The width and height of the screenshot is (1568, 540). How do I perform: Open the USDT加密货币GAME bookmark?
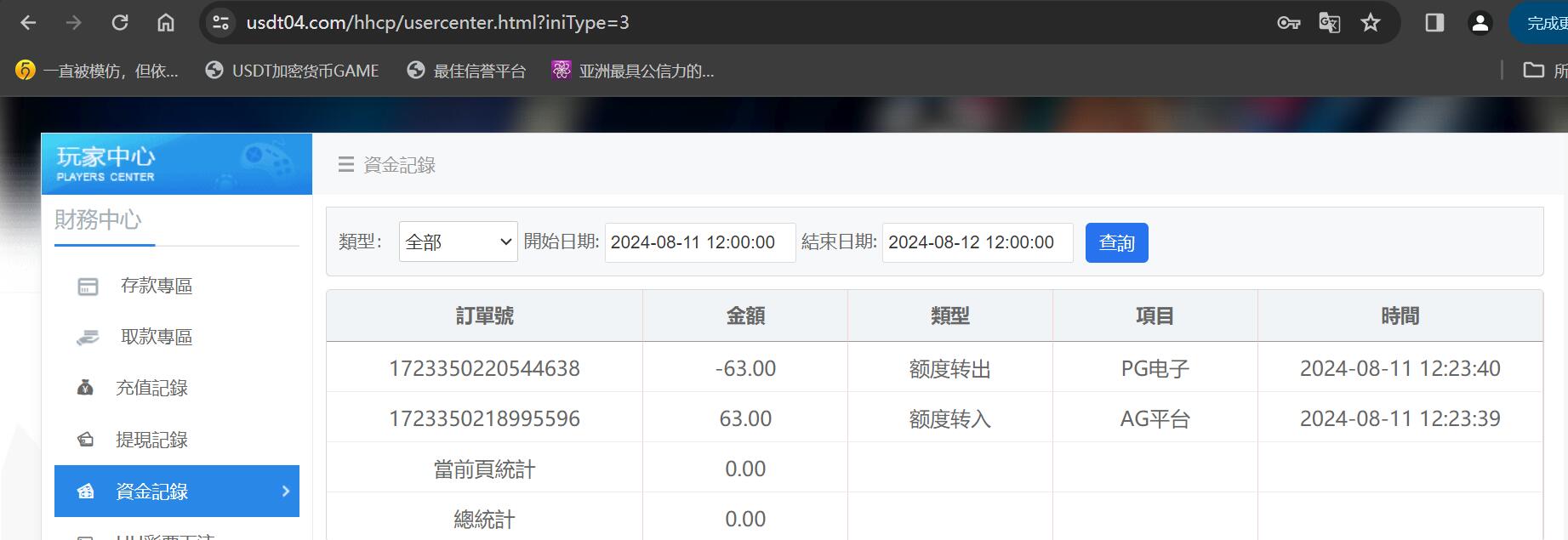(x=293, y=71)
